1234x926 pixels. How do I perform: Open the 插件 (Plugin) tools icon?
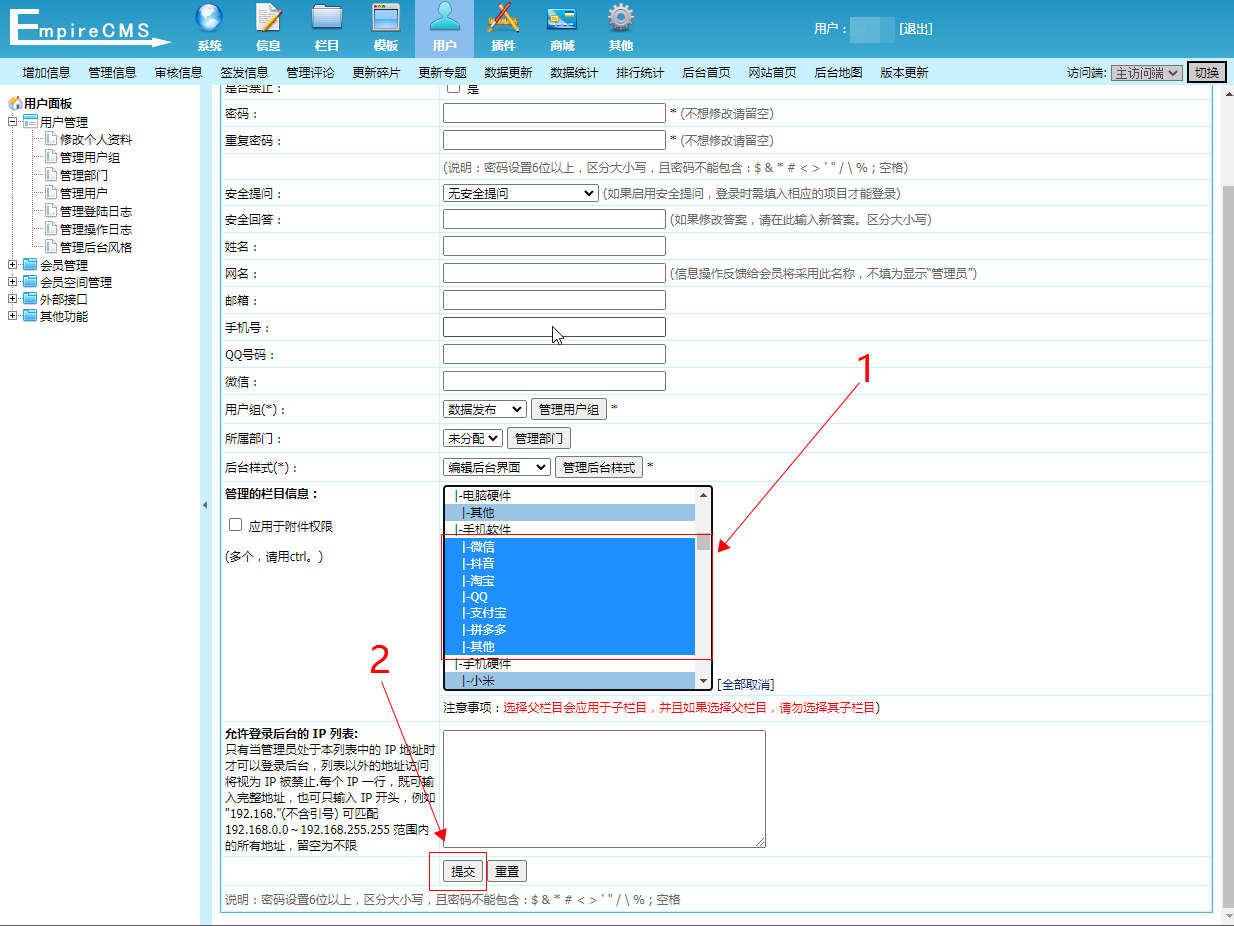(503, 22)
